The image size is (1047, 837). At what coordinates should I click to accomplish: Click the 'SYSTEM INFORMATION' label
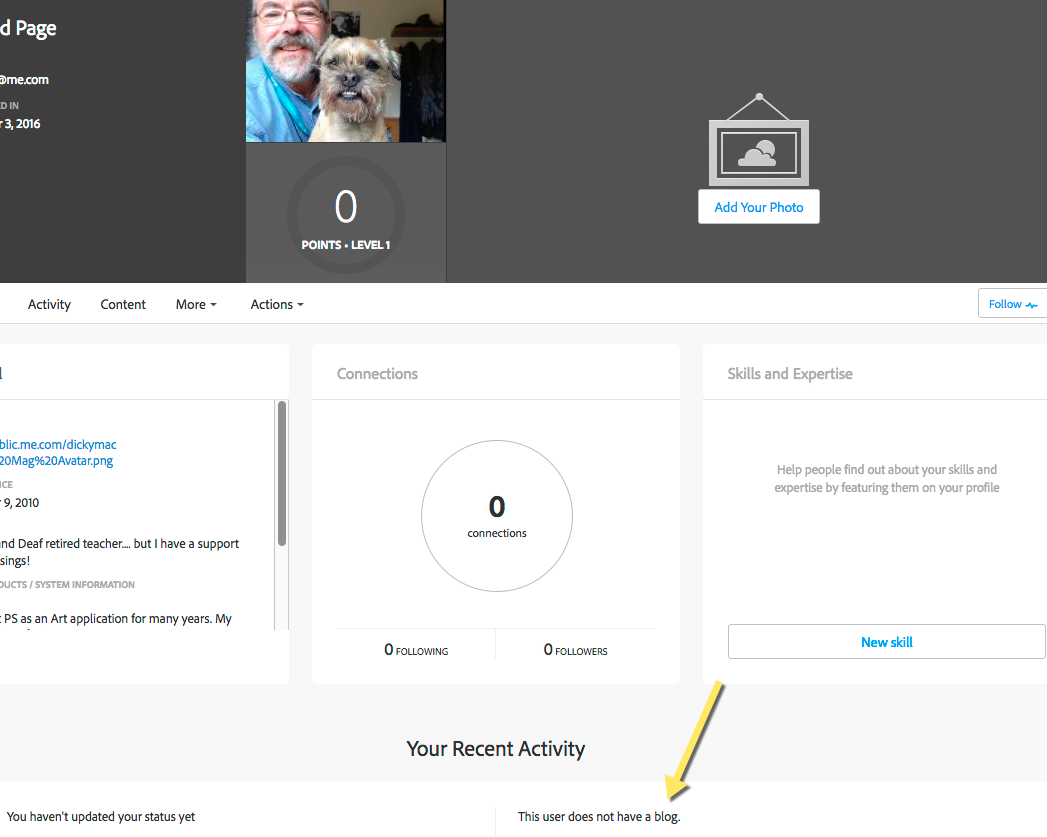pyautogui.click(x=85, y=585)
